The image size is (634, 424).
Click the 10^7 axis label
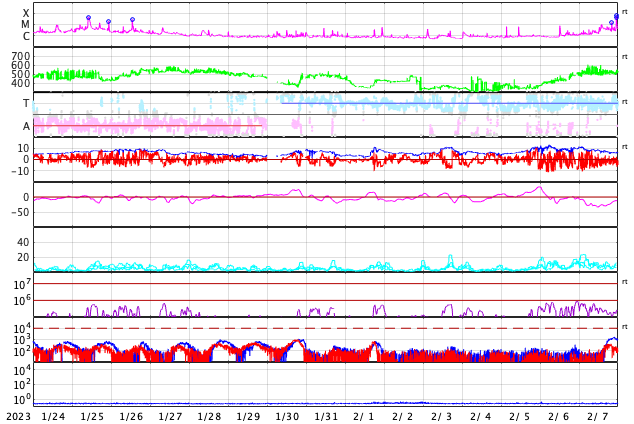[22, 284]
